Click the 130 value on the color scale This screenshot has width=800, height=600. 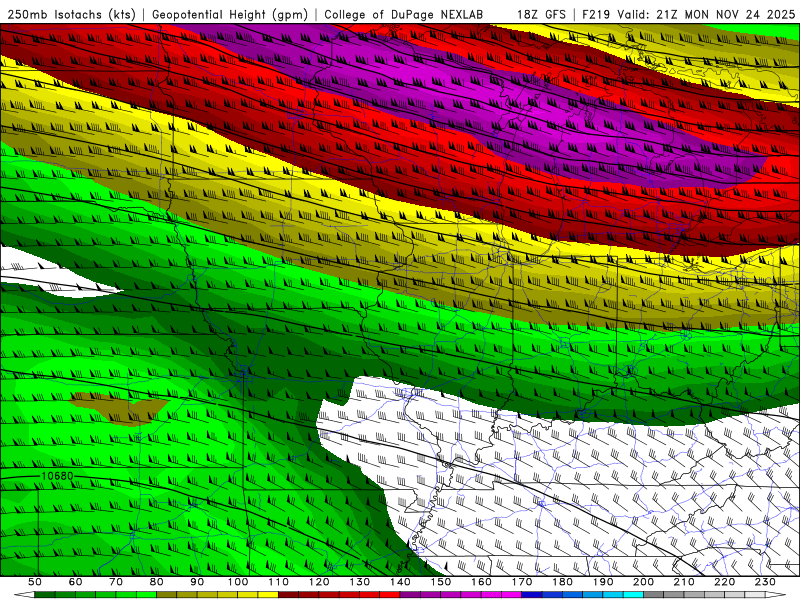360,582
